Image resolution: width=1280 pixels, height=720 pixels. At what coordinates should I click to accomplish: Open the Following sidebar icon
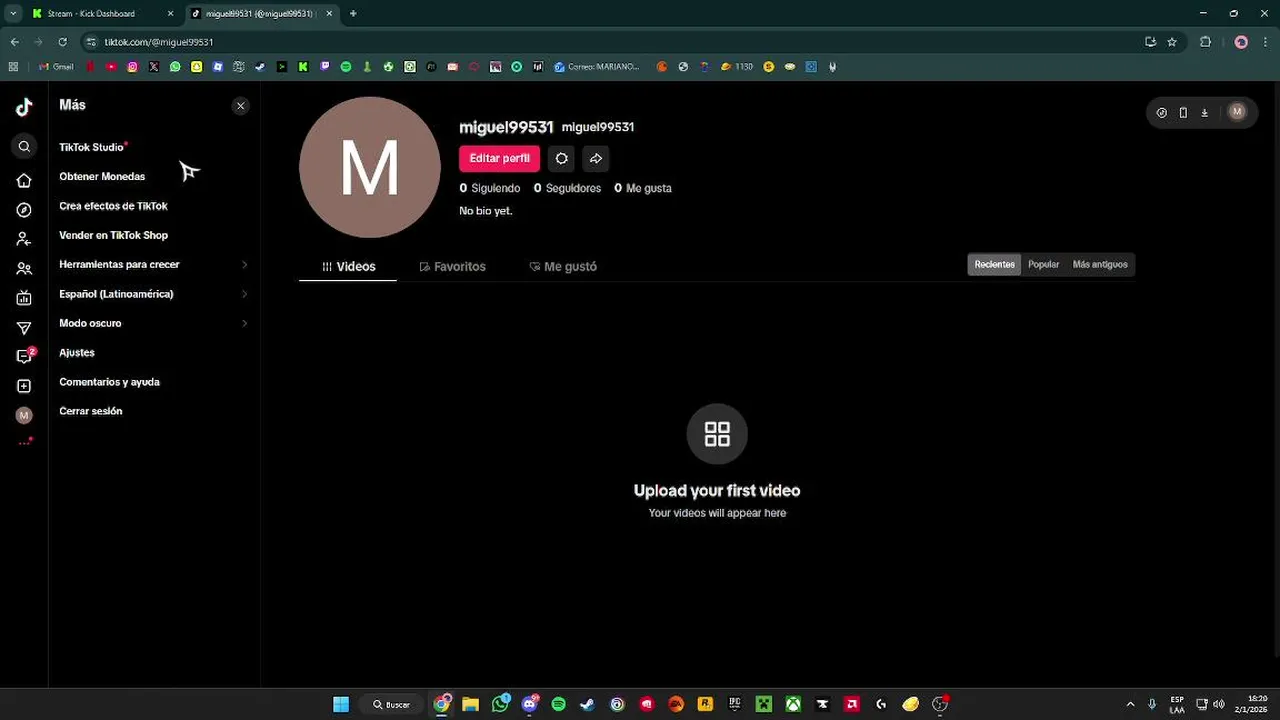click(24, 239)
